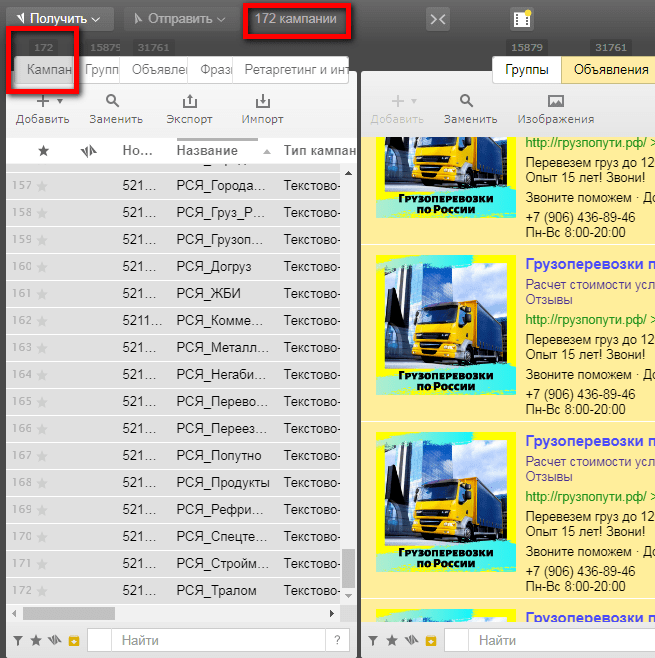The width and height of the screenshot is (655, 658).
Task: Open the Получить dropdown button
Action: pos(59,19)
